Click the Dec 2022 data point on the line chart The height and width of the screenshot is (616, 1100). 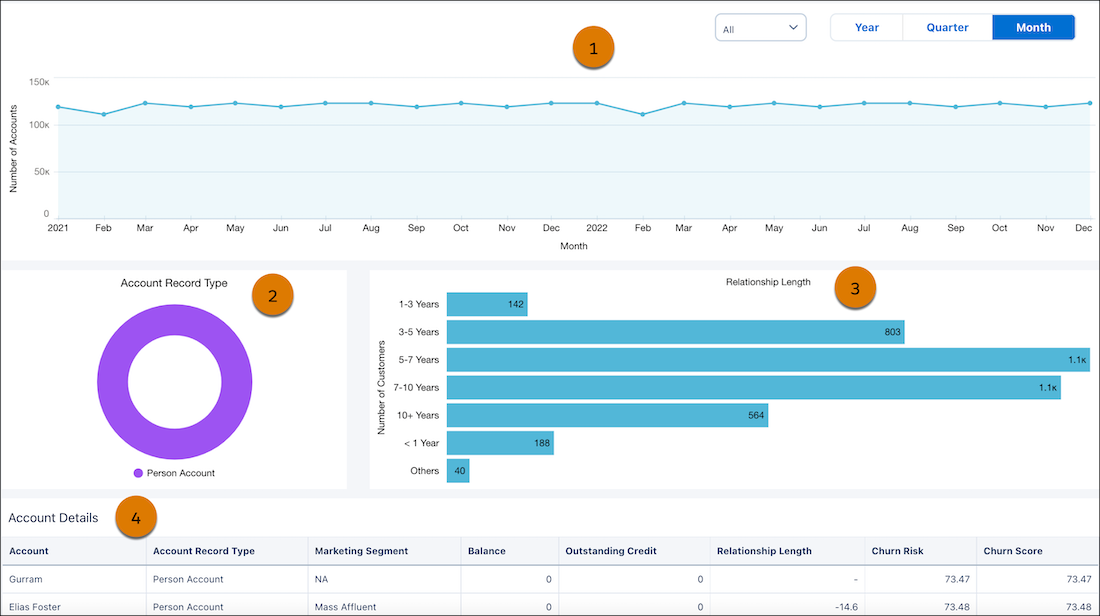[x=1088, y=103]
